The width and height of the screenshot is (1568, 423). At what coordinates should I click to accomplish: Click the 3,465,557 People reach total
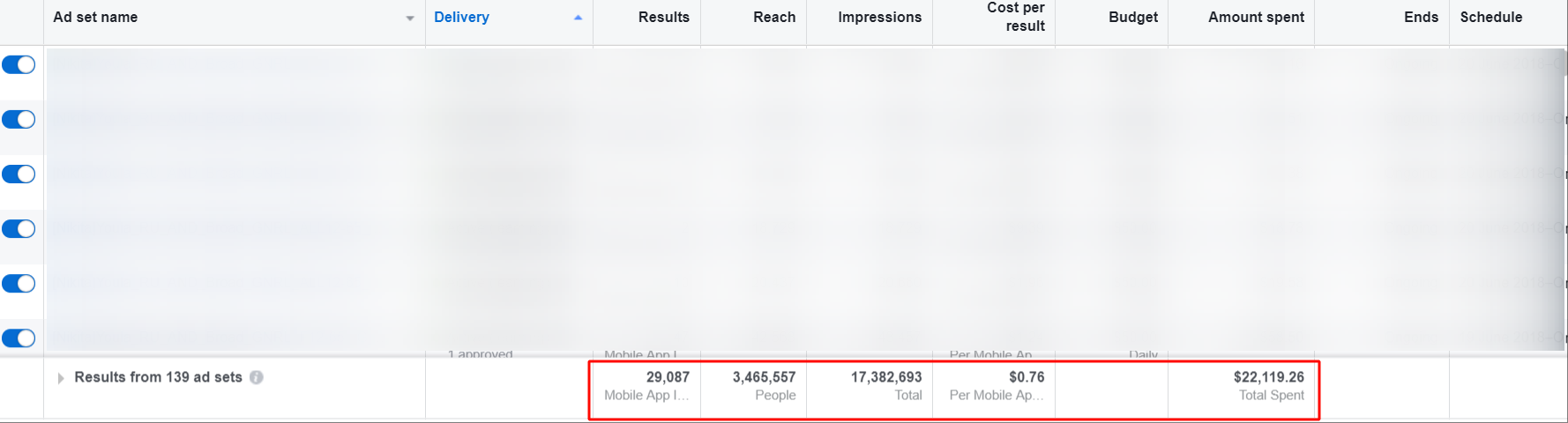[764, 377]
